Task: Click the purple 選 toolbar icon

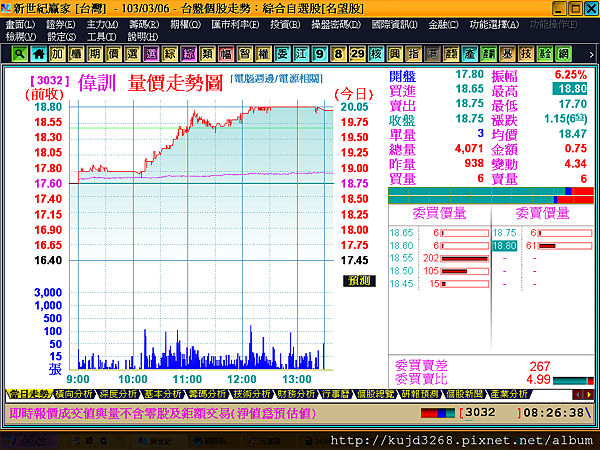Action: (151, 54)
